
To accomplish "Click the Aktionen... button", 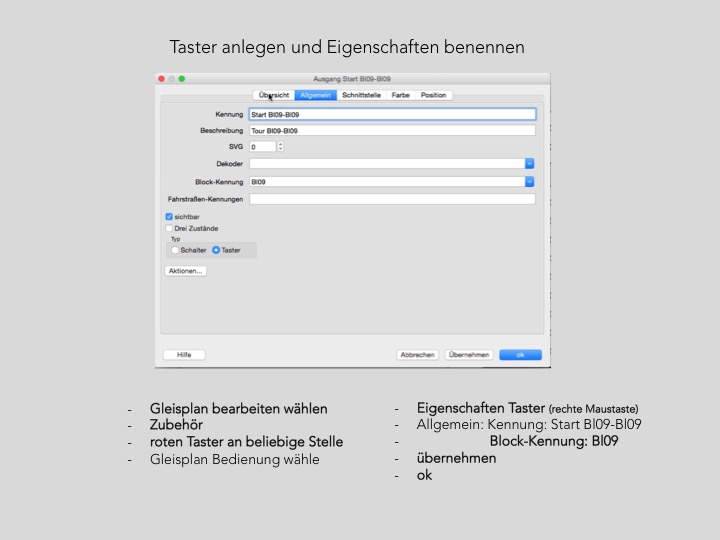I will [x=185, y=271].
